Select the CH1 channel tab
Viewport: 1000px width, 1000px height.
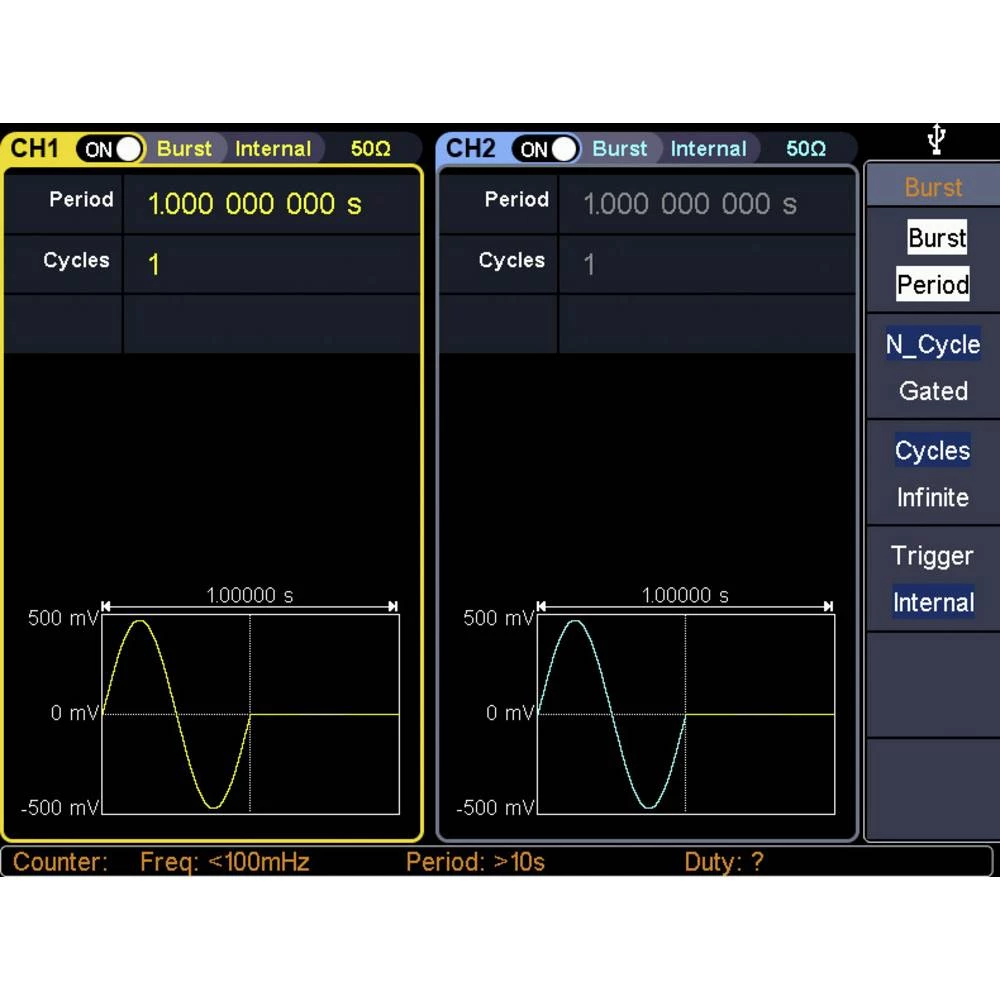pos(35,149)
